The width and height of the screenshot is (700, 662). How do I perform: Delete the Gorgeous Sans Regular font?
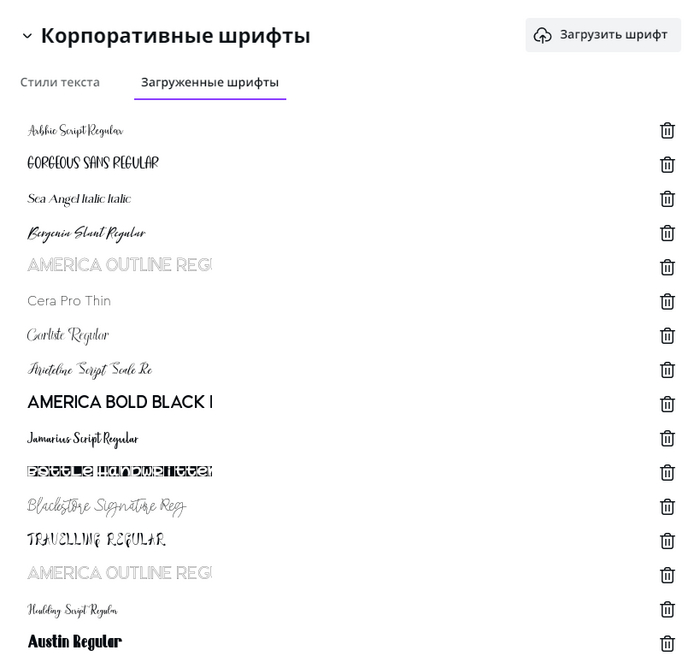pyautogui.click(x=667, y=165)
